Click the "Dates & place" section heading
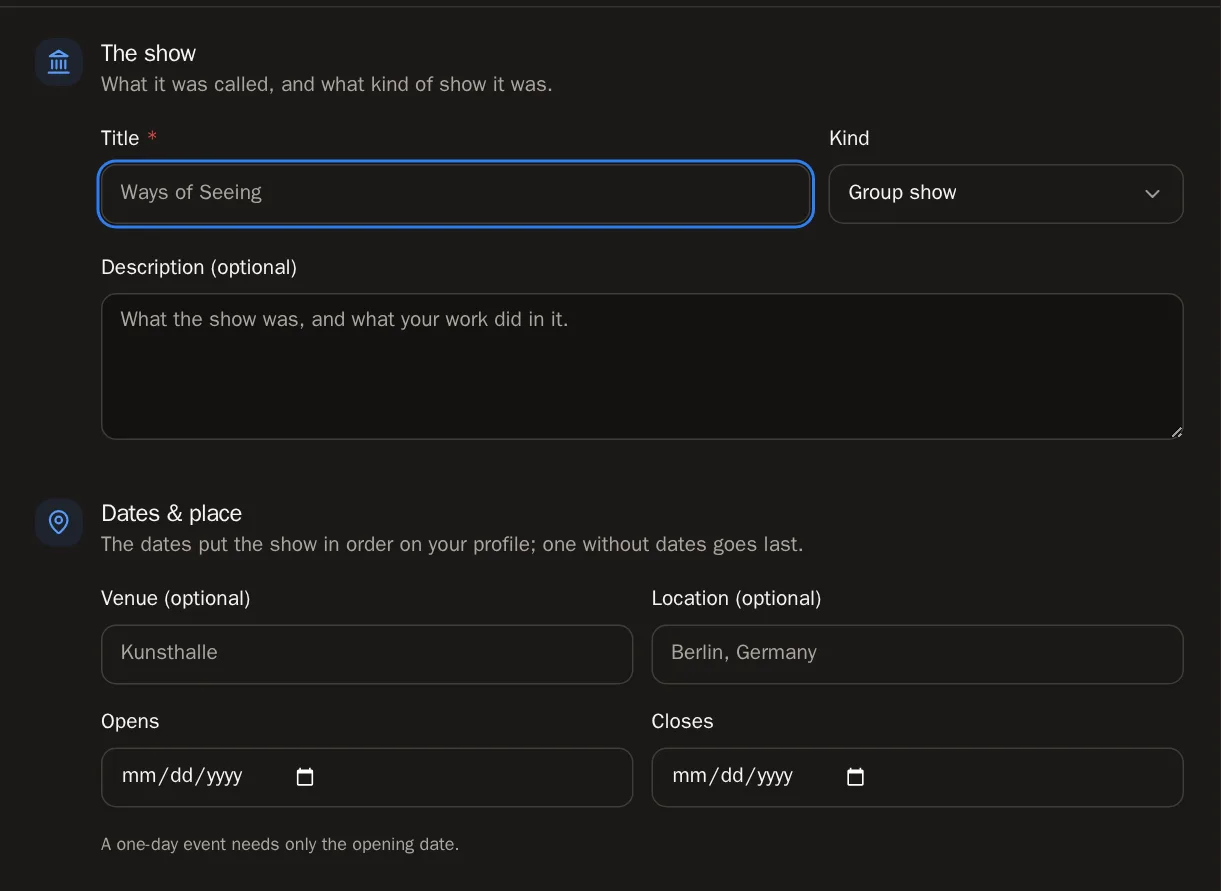 pyautogui.click(x=171, y=513)
